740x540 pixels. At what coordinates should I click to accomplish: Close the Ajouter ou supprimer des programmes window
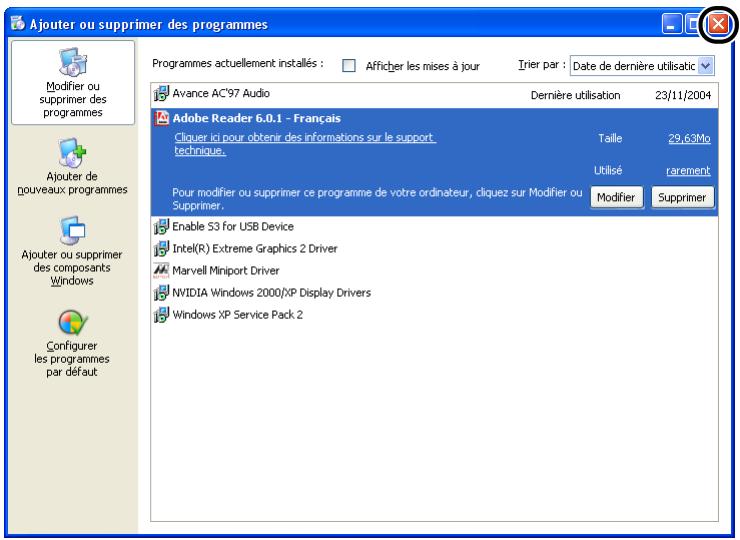[718, 24]
